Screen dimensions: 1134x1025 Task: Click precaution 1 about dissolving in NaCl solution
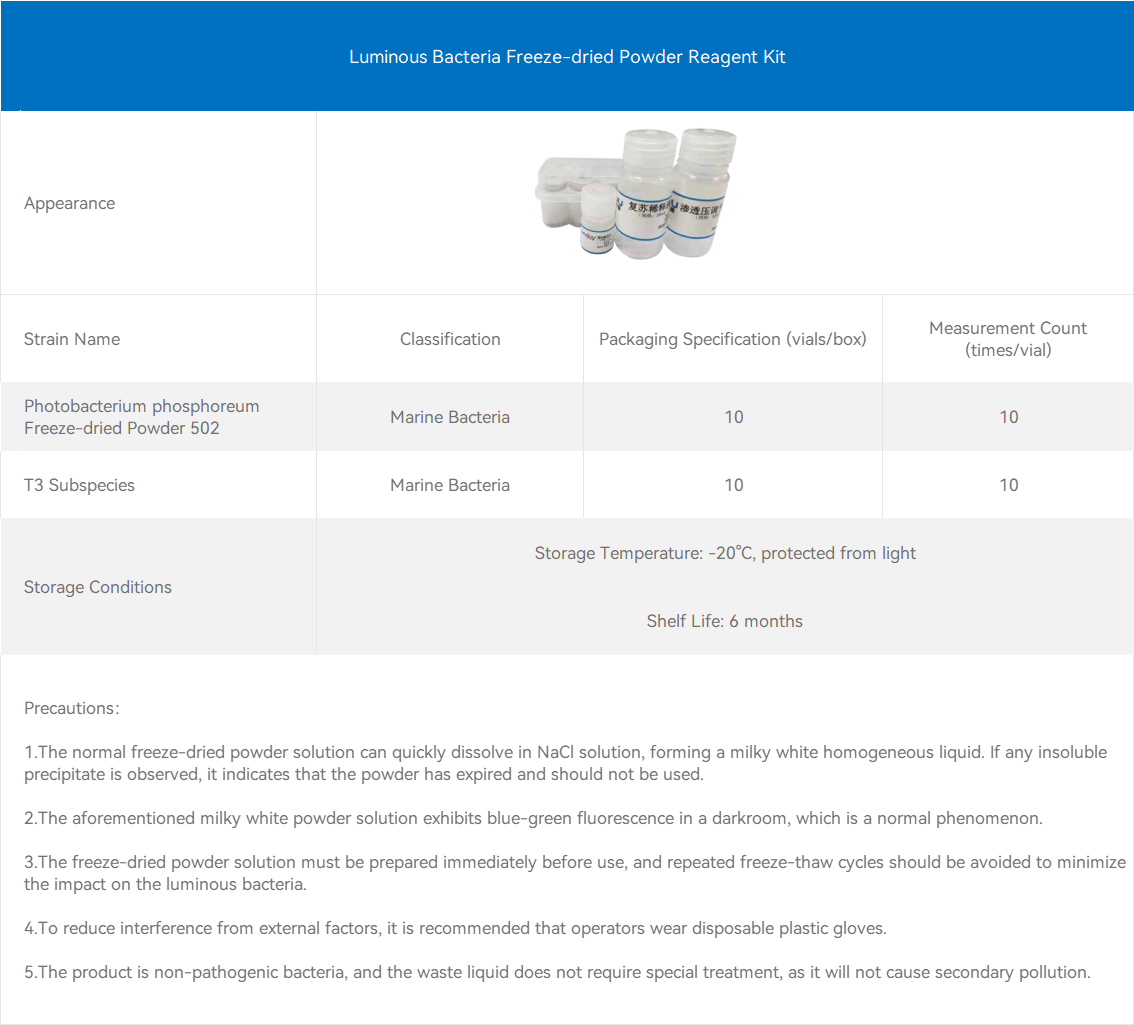point(566,763)
